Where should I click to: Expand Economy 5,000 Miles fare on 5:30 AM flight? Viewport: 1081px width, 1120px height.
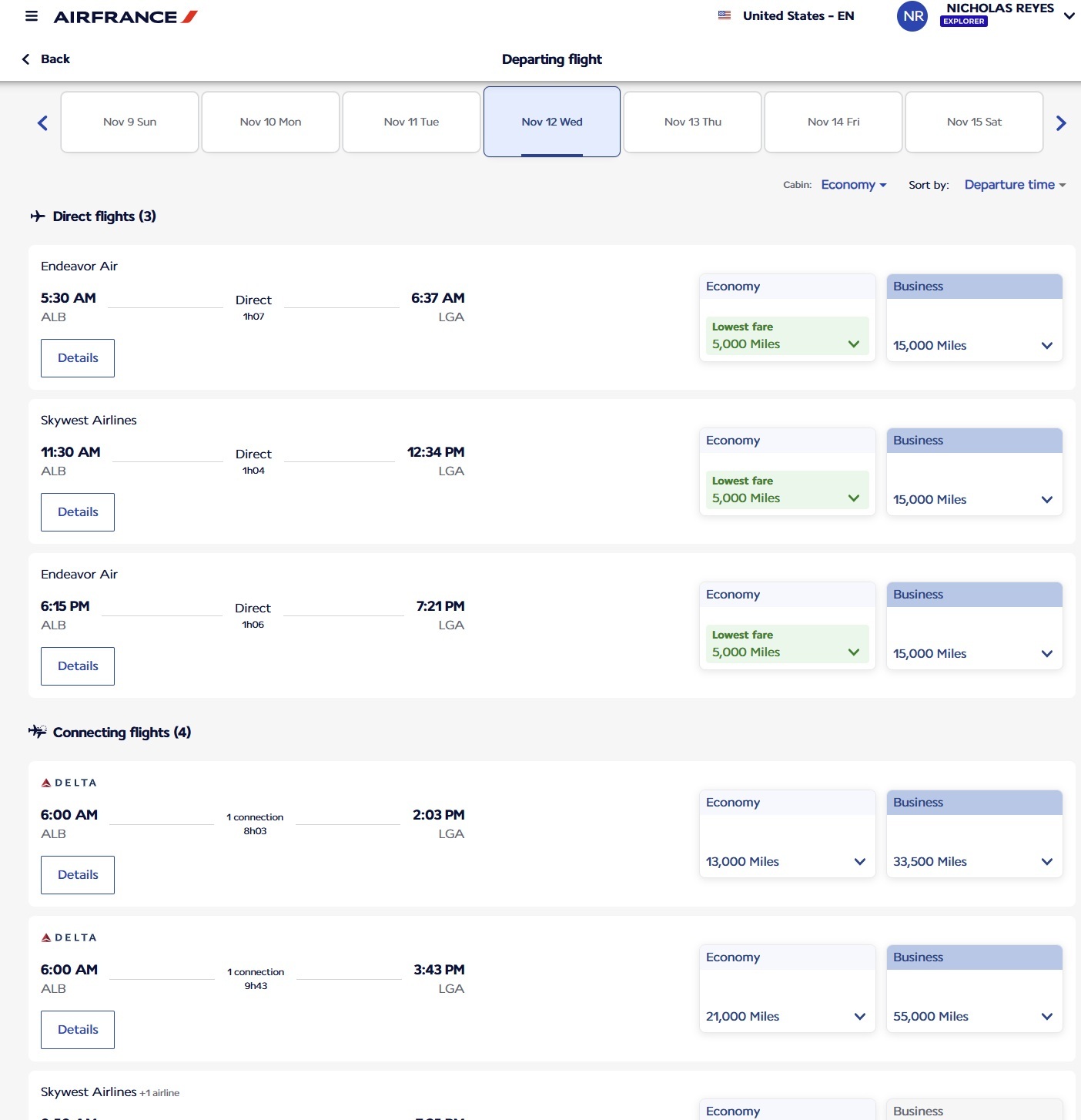[787, 336]
